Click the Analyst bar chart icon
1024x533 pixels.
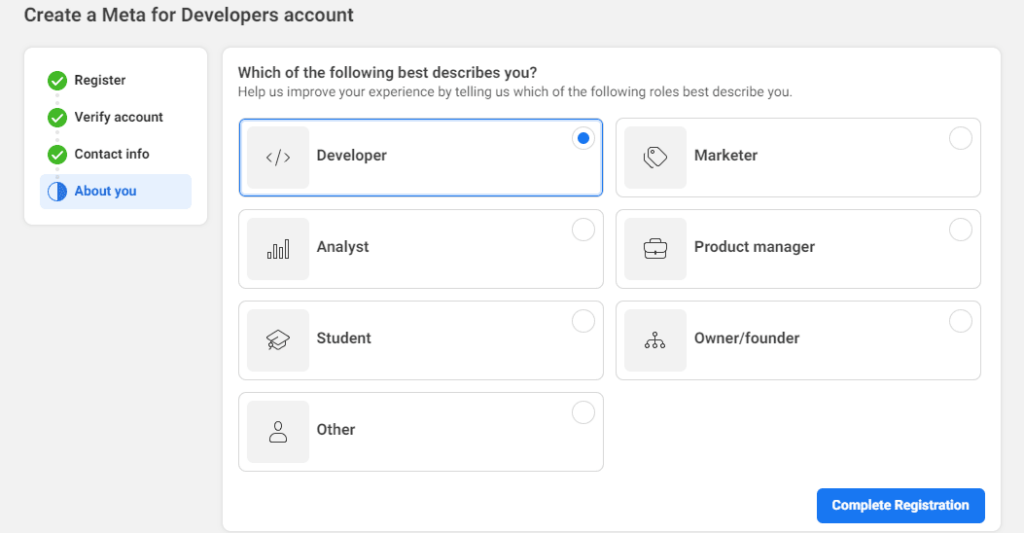pos(278,249)
